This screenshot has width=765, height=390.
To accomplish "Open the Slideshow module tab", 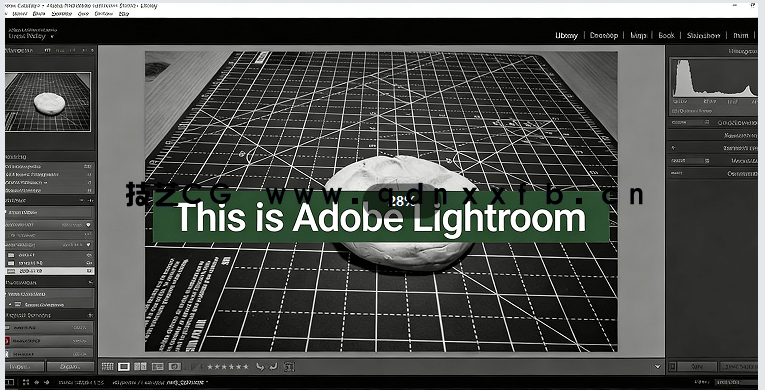I will [x=704, y=36].
